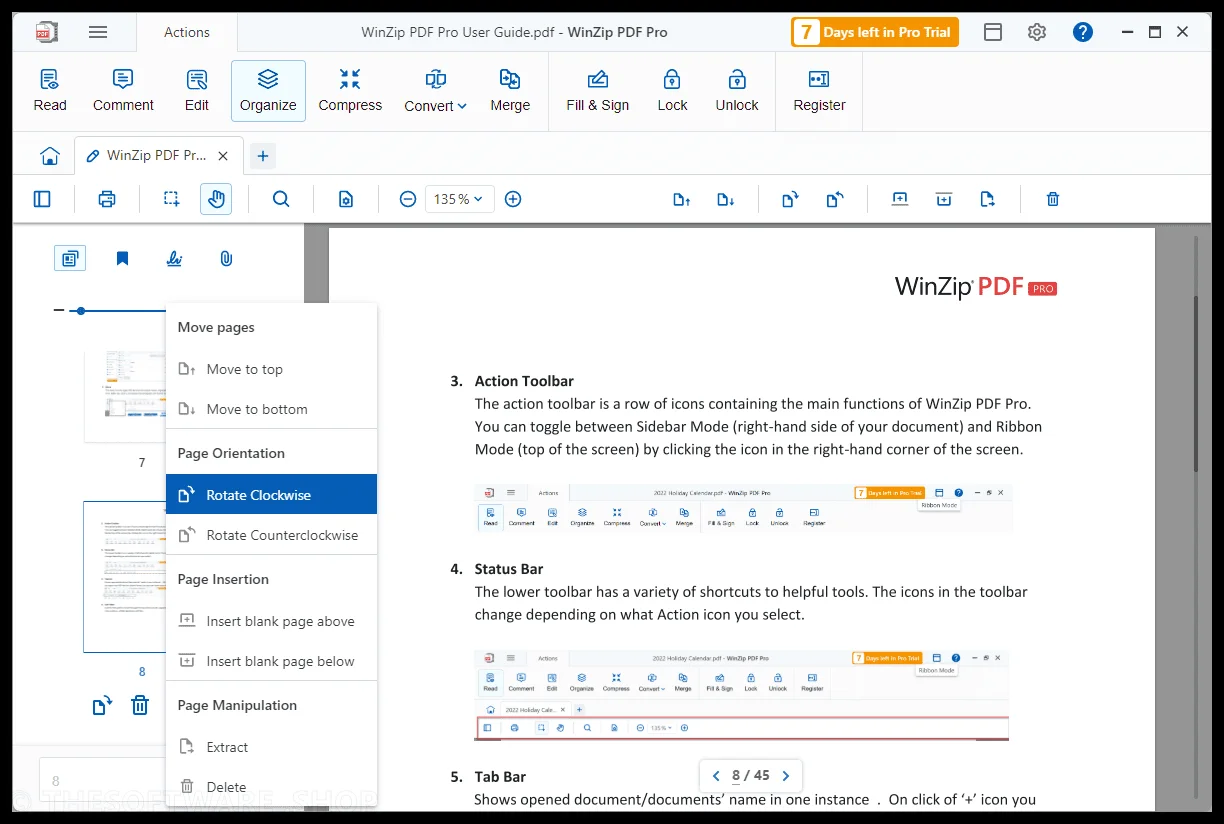Go to next page with arrow
This screenshot has width=1224, height=824.
coord(786,775)
